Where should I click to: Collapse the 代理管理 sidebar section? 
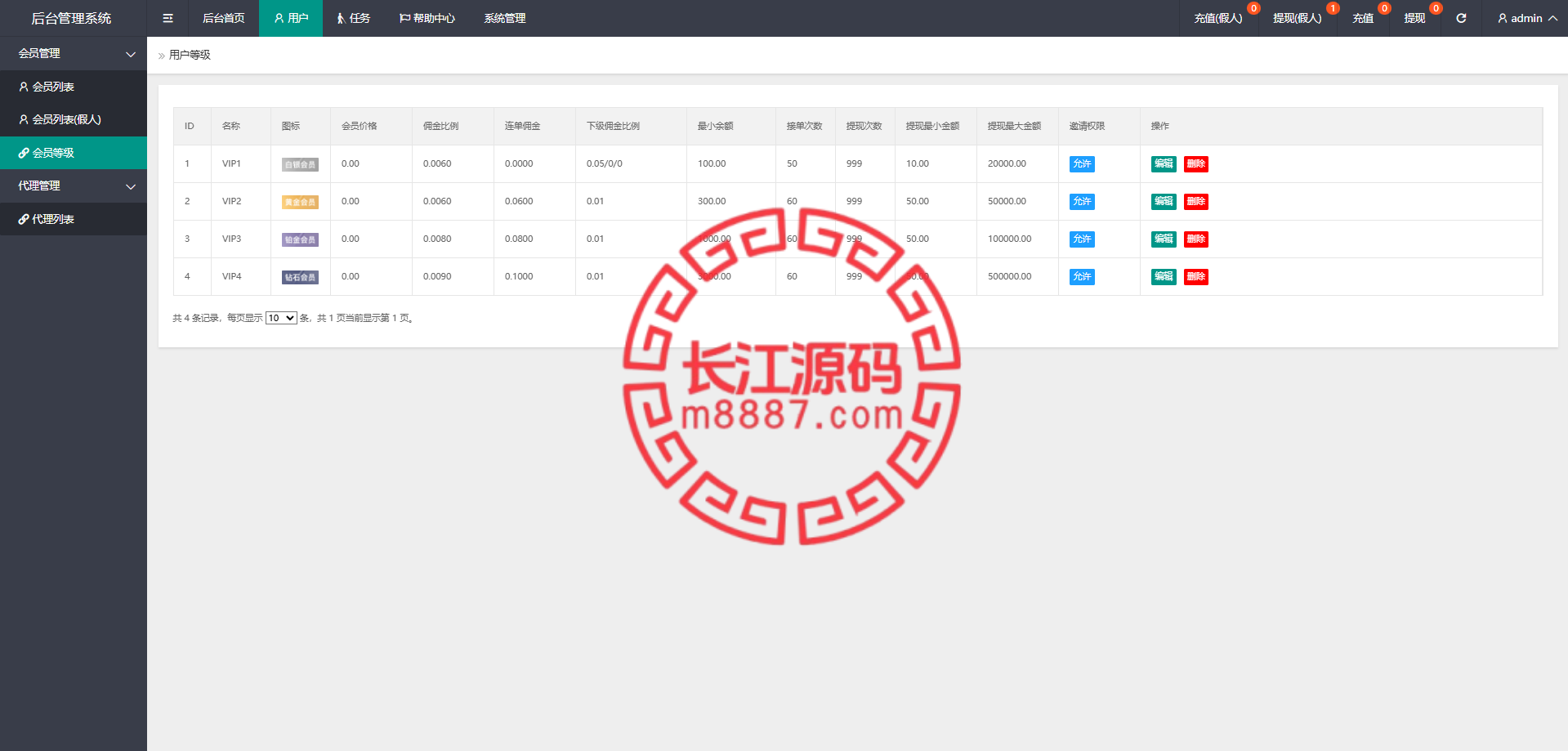tap(74, 186)
